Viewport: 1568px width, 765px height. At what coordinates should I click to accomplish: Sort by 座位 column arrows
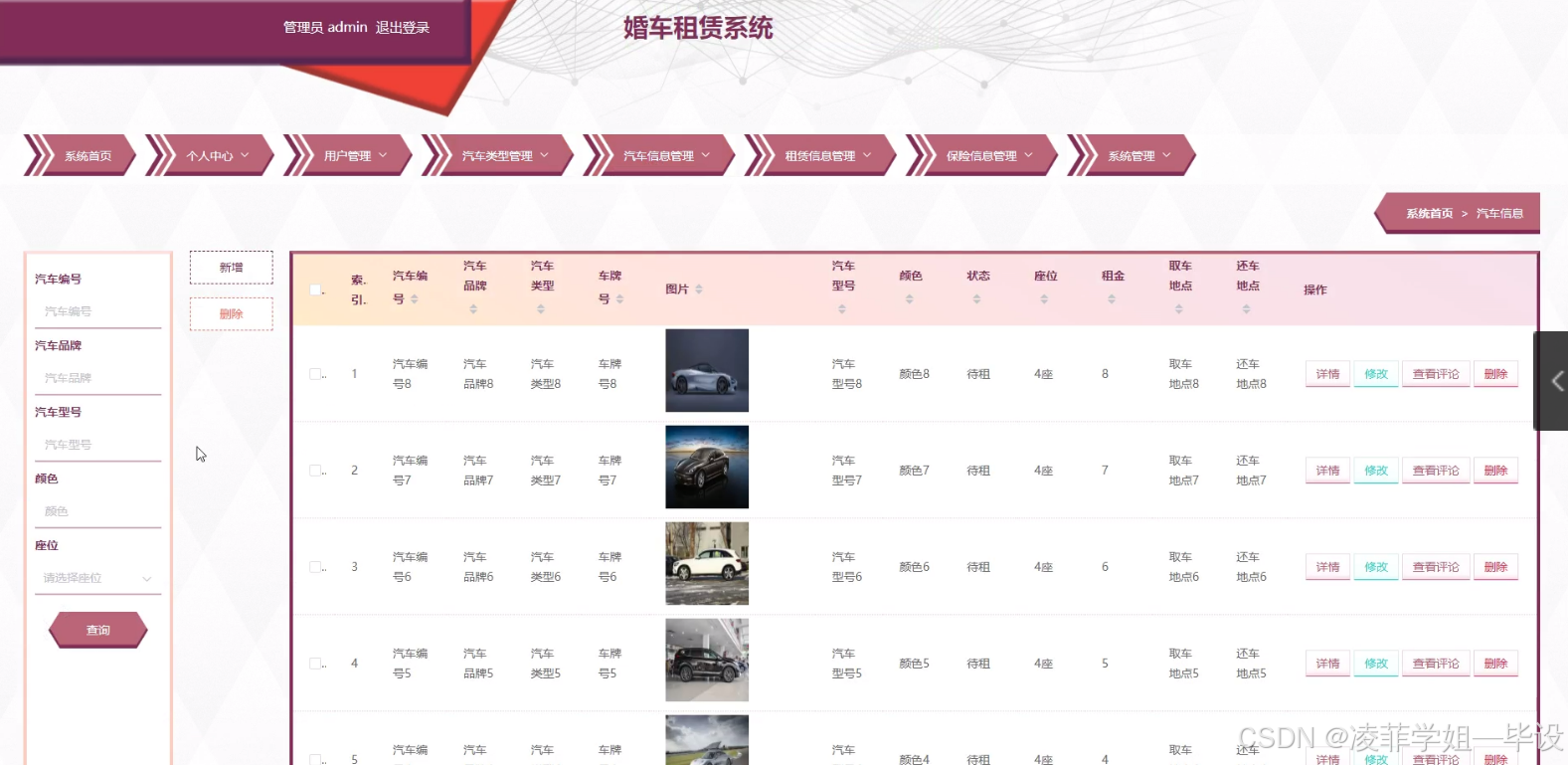coord(1044,299)
